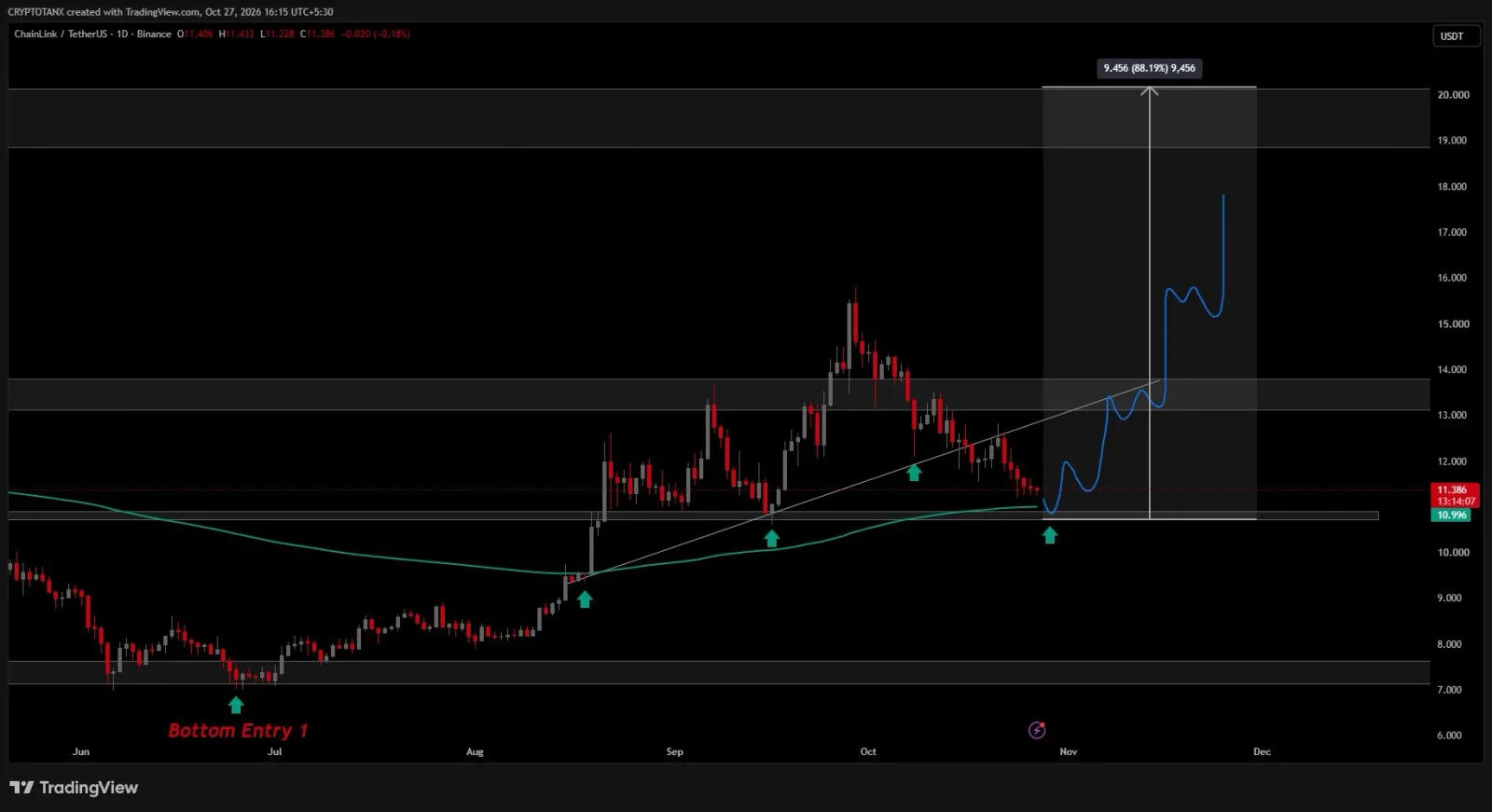Click the Jul label on time axis

coord(274,751)
